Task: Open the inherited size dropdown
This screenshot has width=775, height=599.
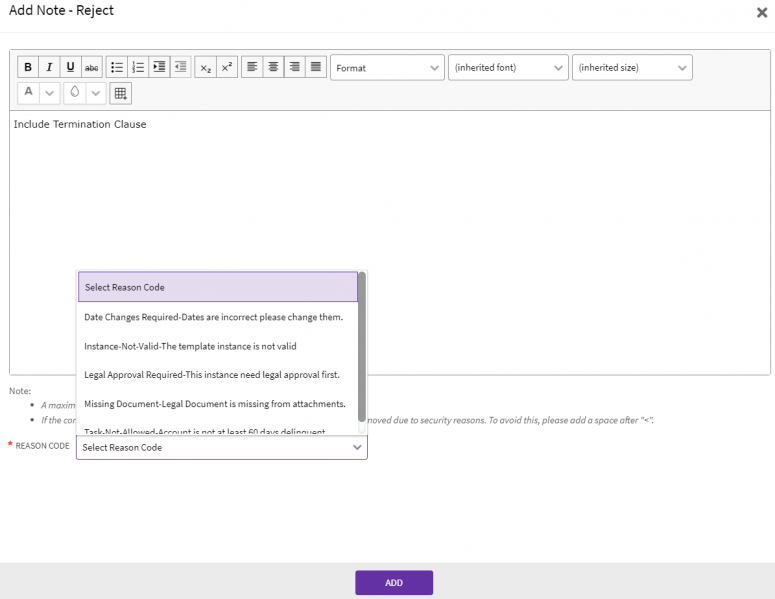Action: tap(632, 68)
